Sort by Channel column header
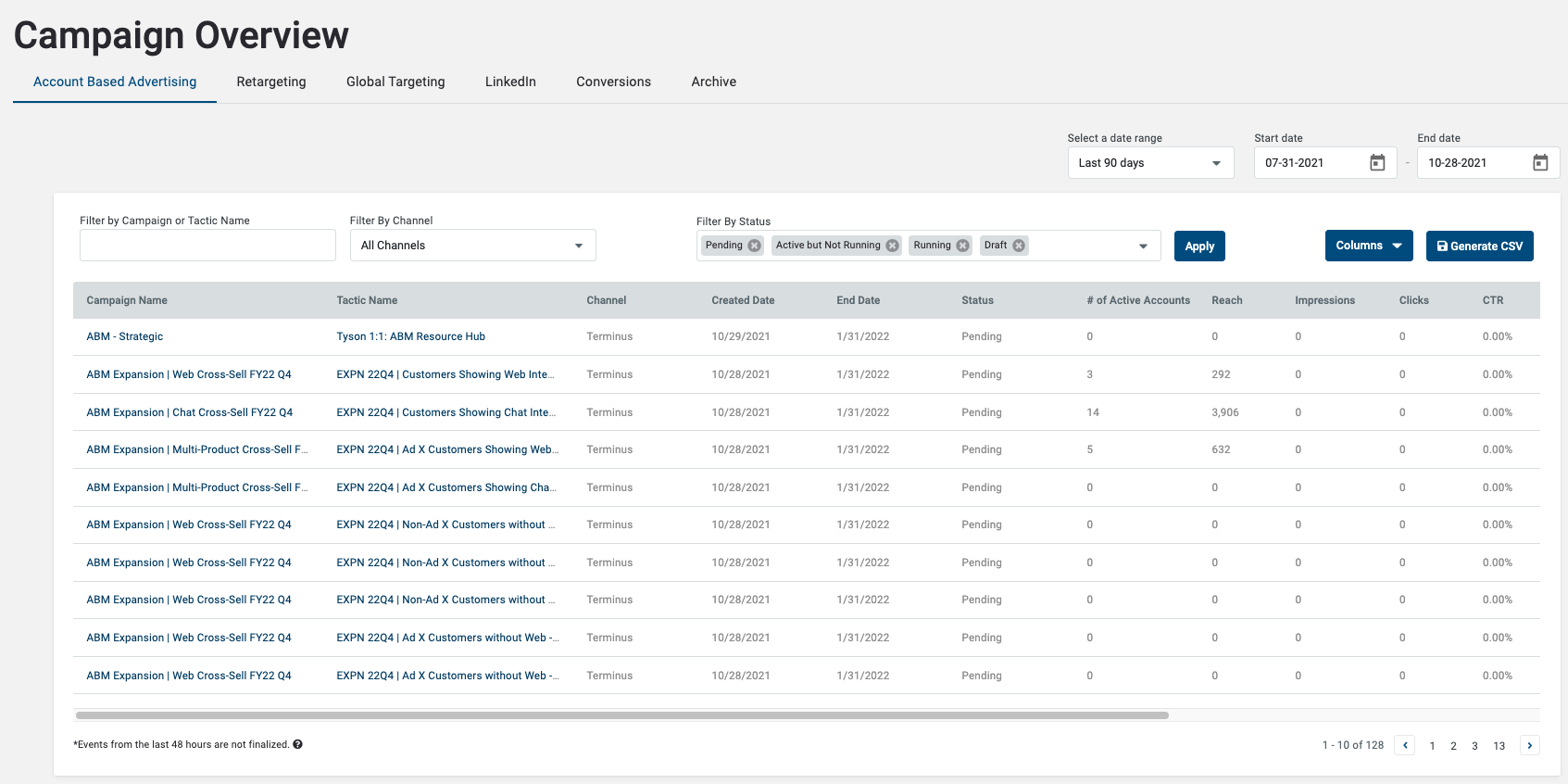 point(606,300)
